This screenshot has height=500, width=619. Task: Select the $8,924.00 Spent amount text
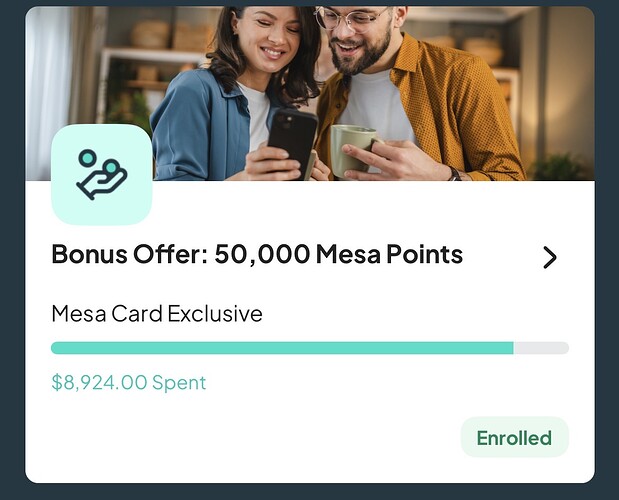[129, 382]
